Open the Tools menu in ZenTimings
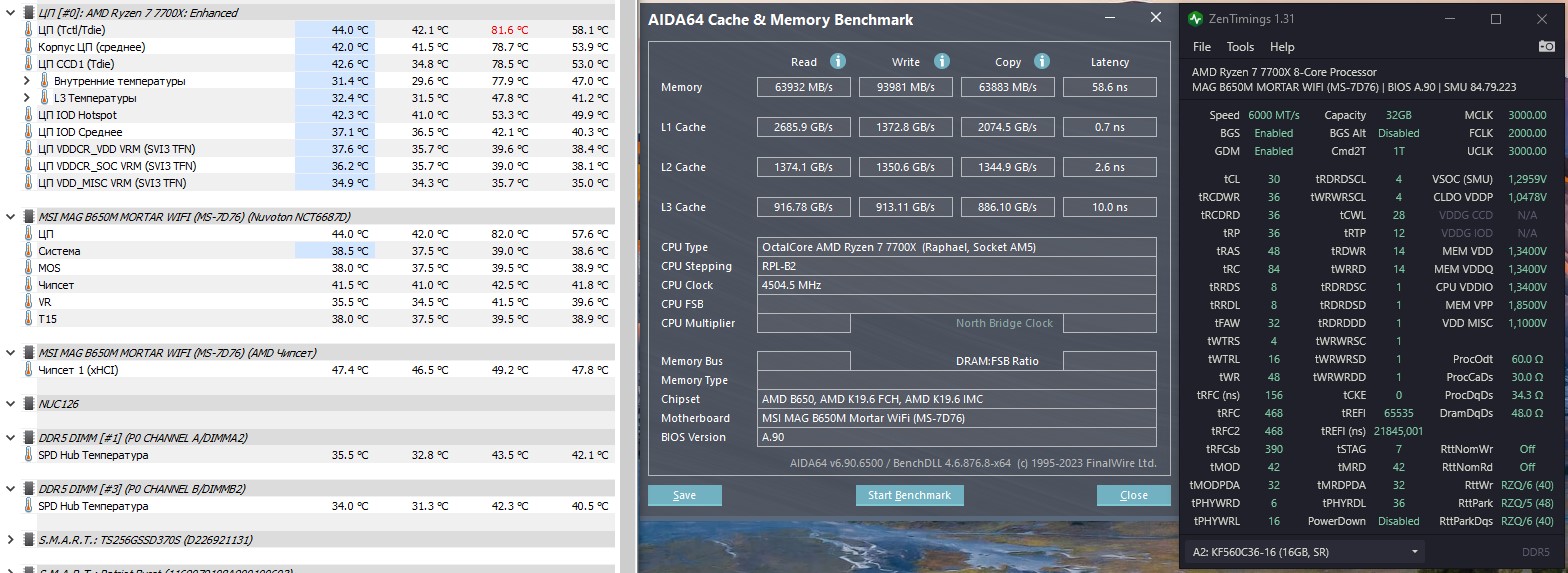This screenshot has height=573, width=1568. tap(1240, 47)
